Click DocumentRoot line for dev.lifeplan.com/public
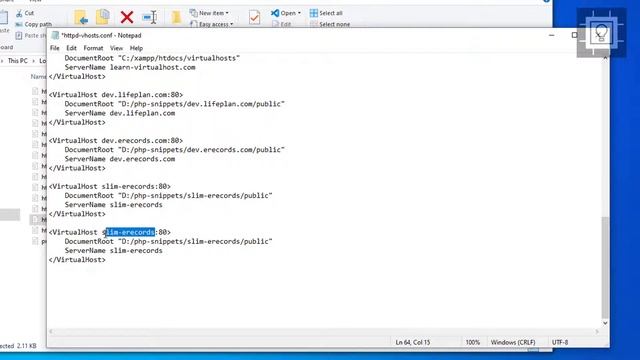640x360 pixels. [x=174, y=104]
